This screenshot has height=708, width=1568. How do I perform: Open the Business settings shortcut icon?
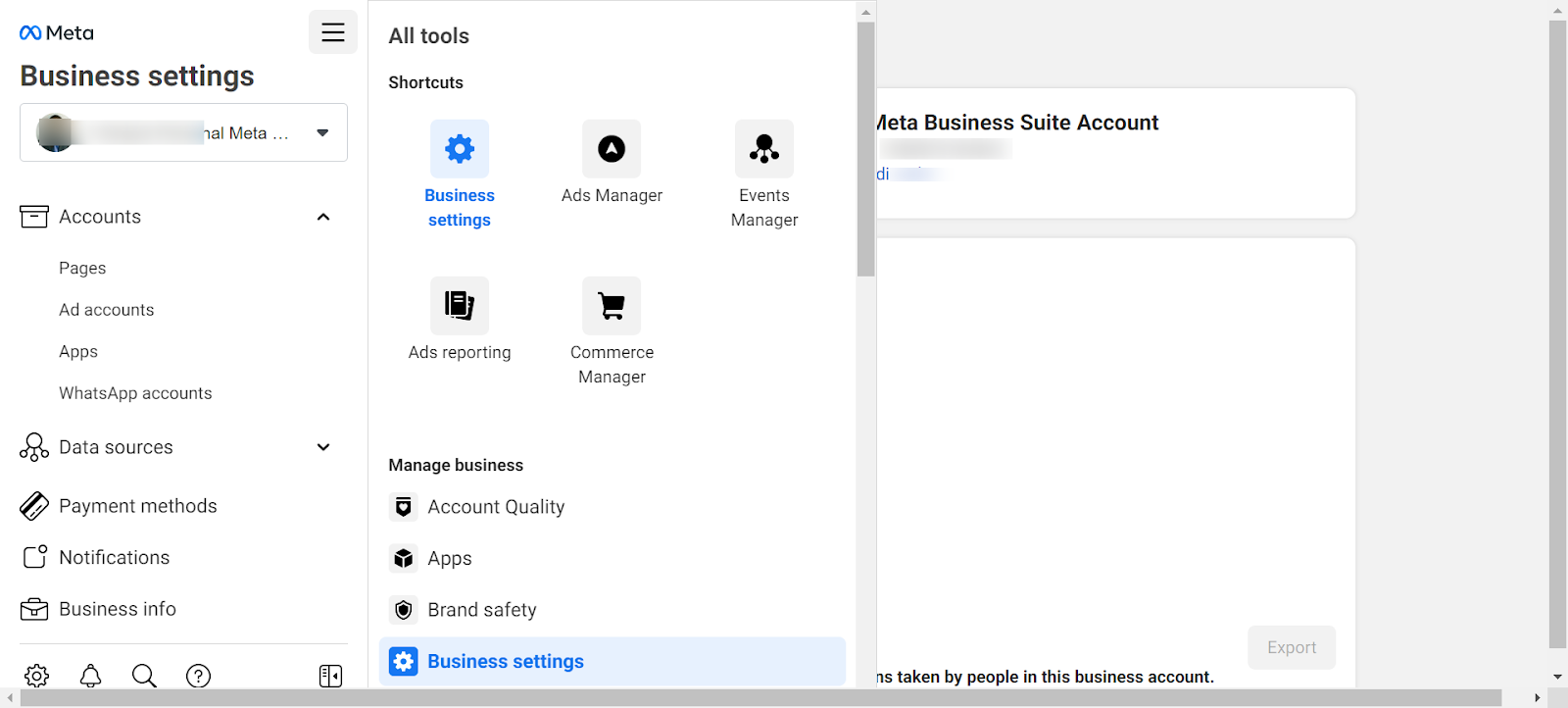[460, 149]
